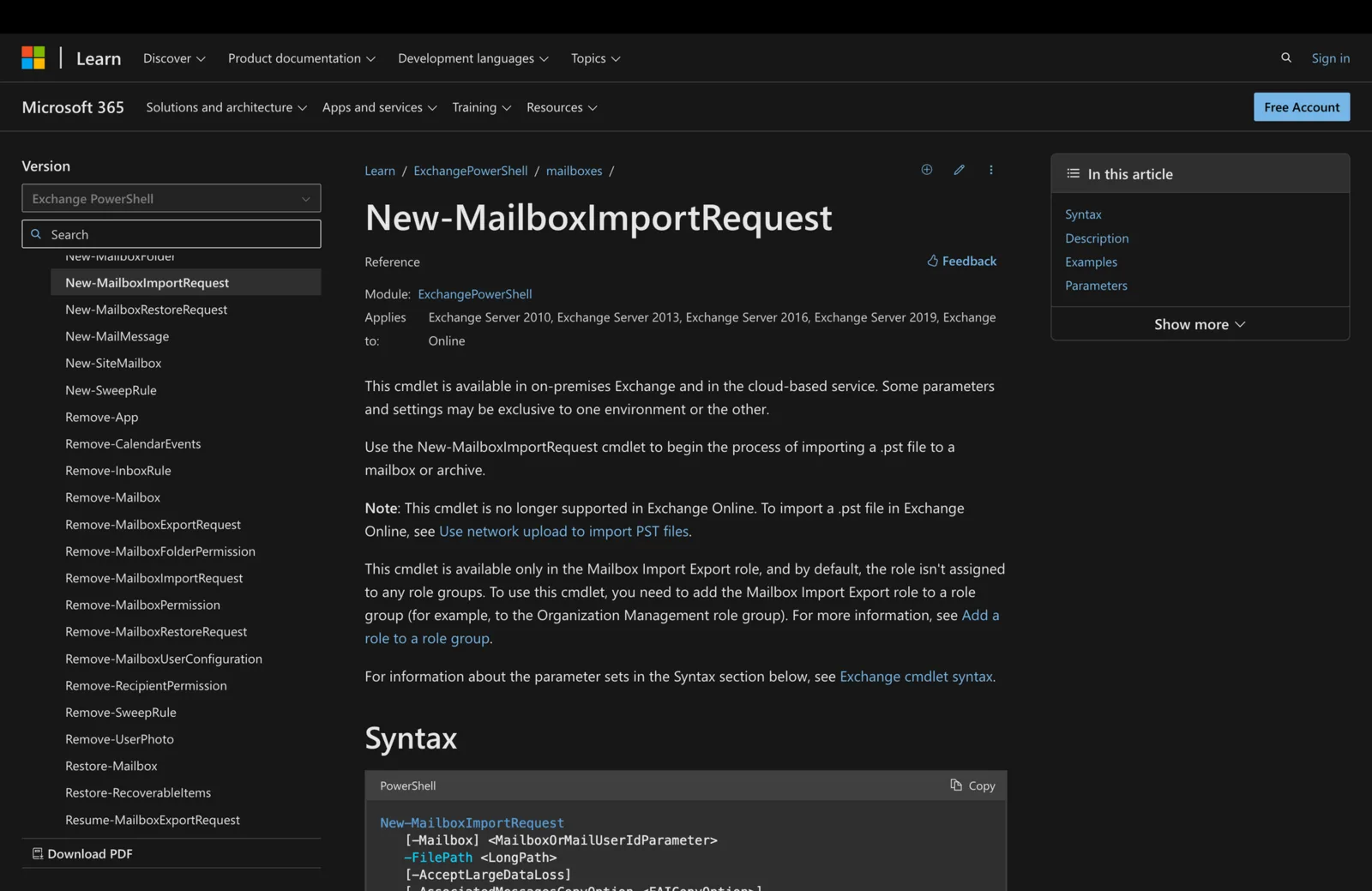Screen dimensions: 1372x891
Task: Open the Training menu
Action: coord(482,107)
